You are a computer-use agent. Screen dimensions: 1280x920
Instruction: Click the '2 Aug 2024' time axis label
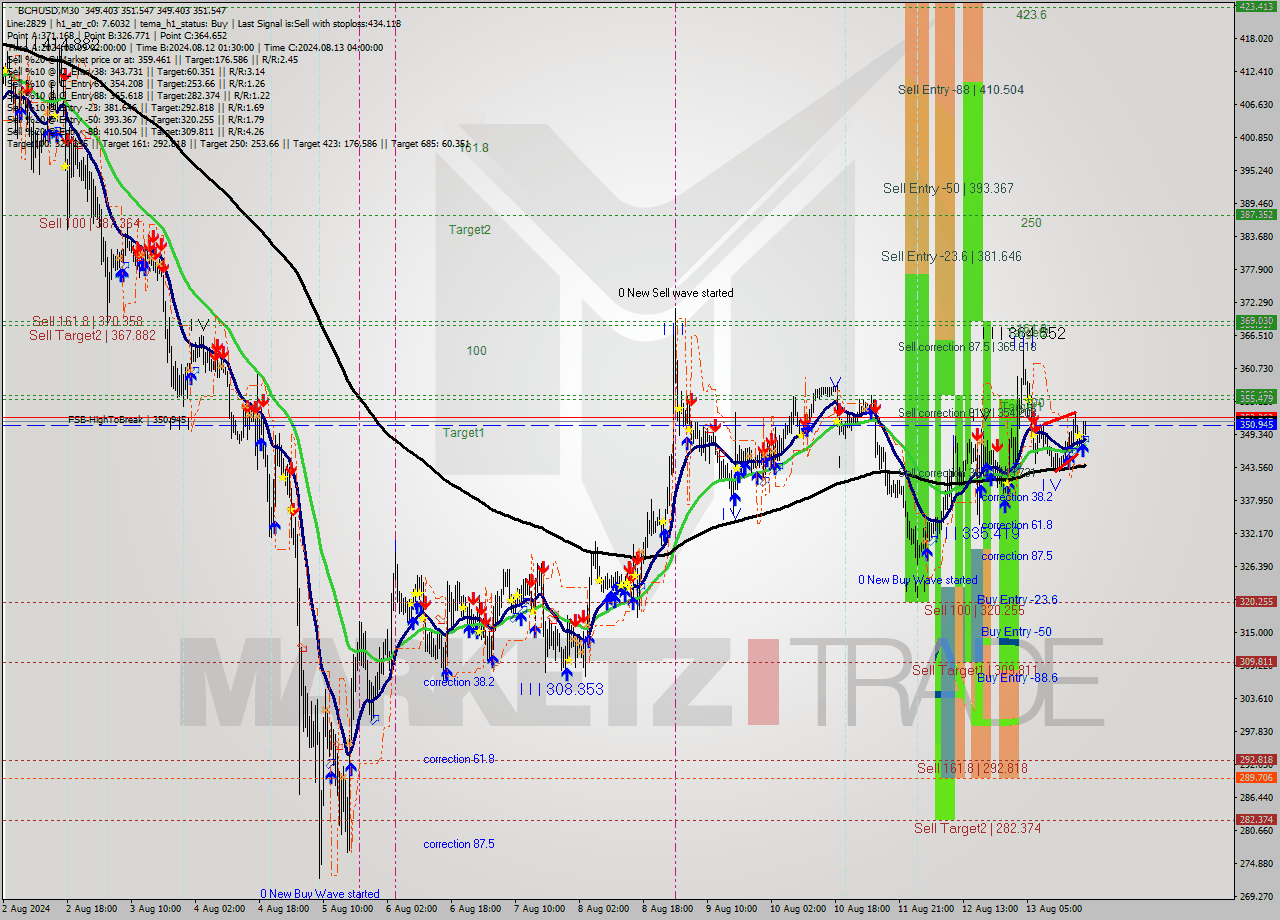click(x=25, y=909)
